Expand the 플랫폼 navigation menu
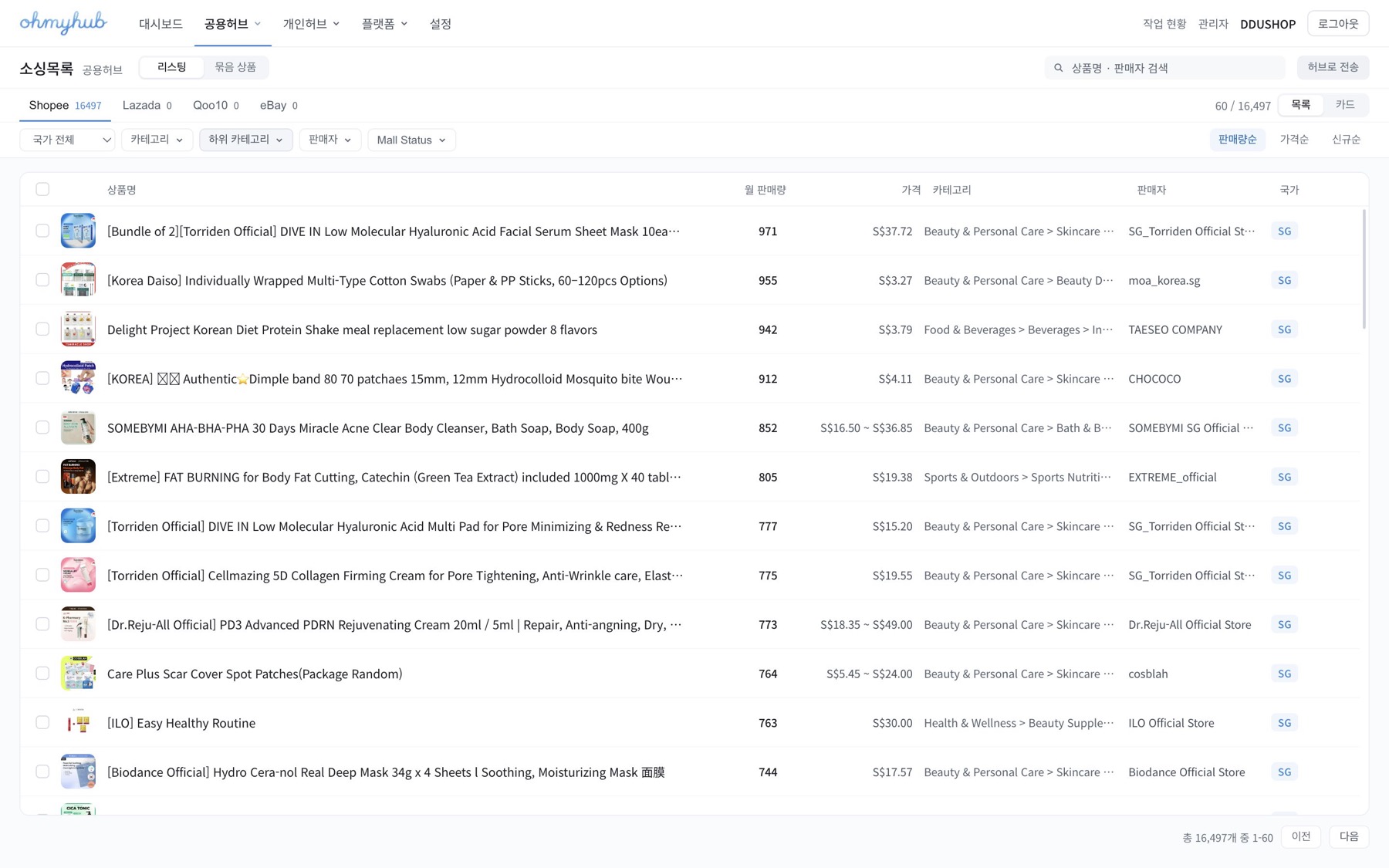The width and height of the screenshot is (1389, 868). pos(384,24)
